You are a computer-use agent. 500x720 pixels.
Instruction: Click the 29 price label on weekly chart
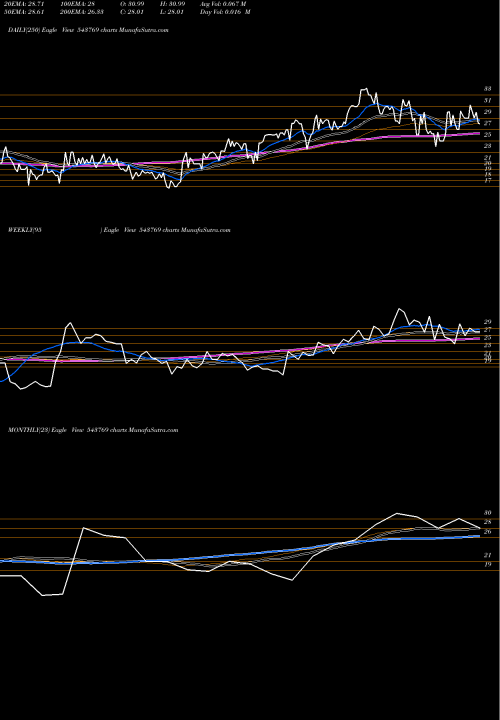pos(488,322)
